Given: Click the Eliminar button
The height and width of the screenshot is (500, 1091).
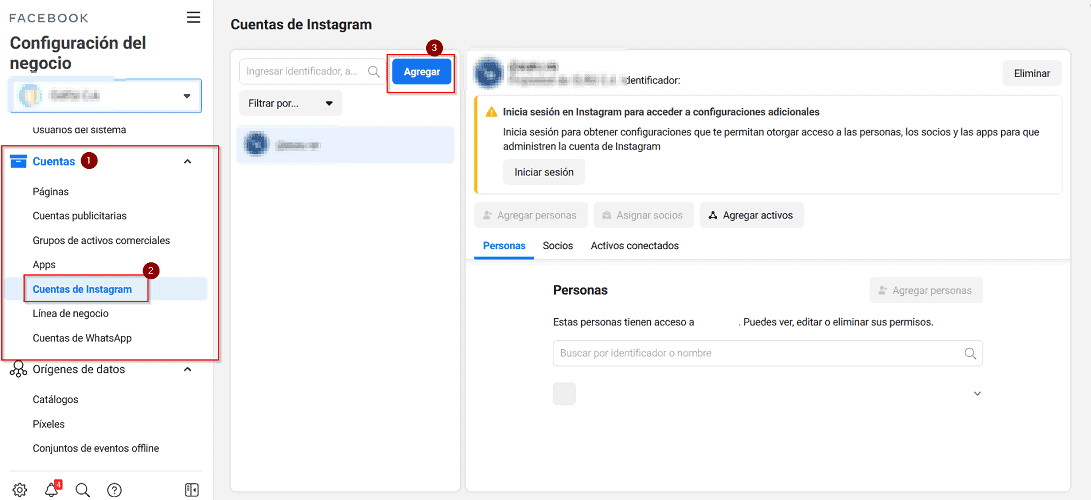Looking at the screenshot, I should [x=1032, y=73].
